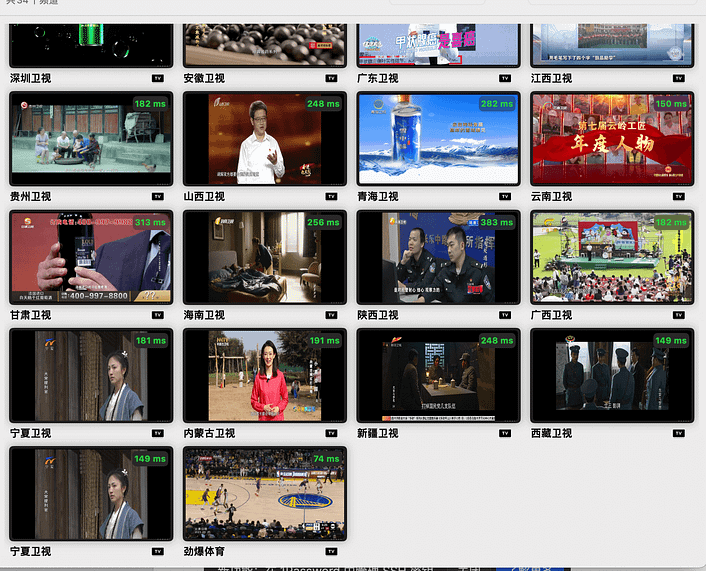Open the 陕西卫视 police broadcast thumbnail
This screenshot has height=571, width=706.
coord(438,257)
